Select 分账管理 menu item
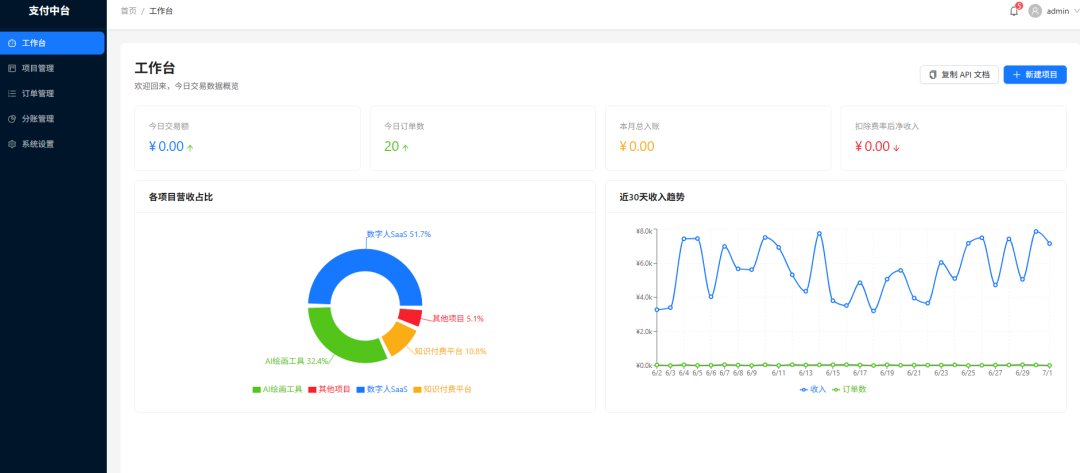Image resolution: width=1080 pixels, height=473 pixels. [52, 119]
